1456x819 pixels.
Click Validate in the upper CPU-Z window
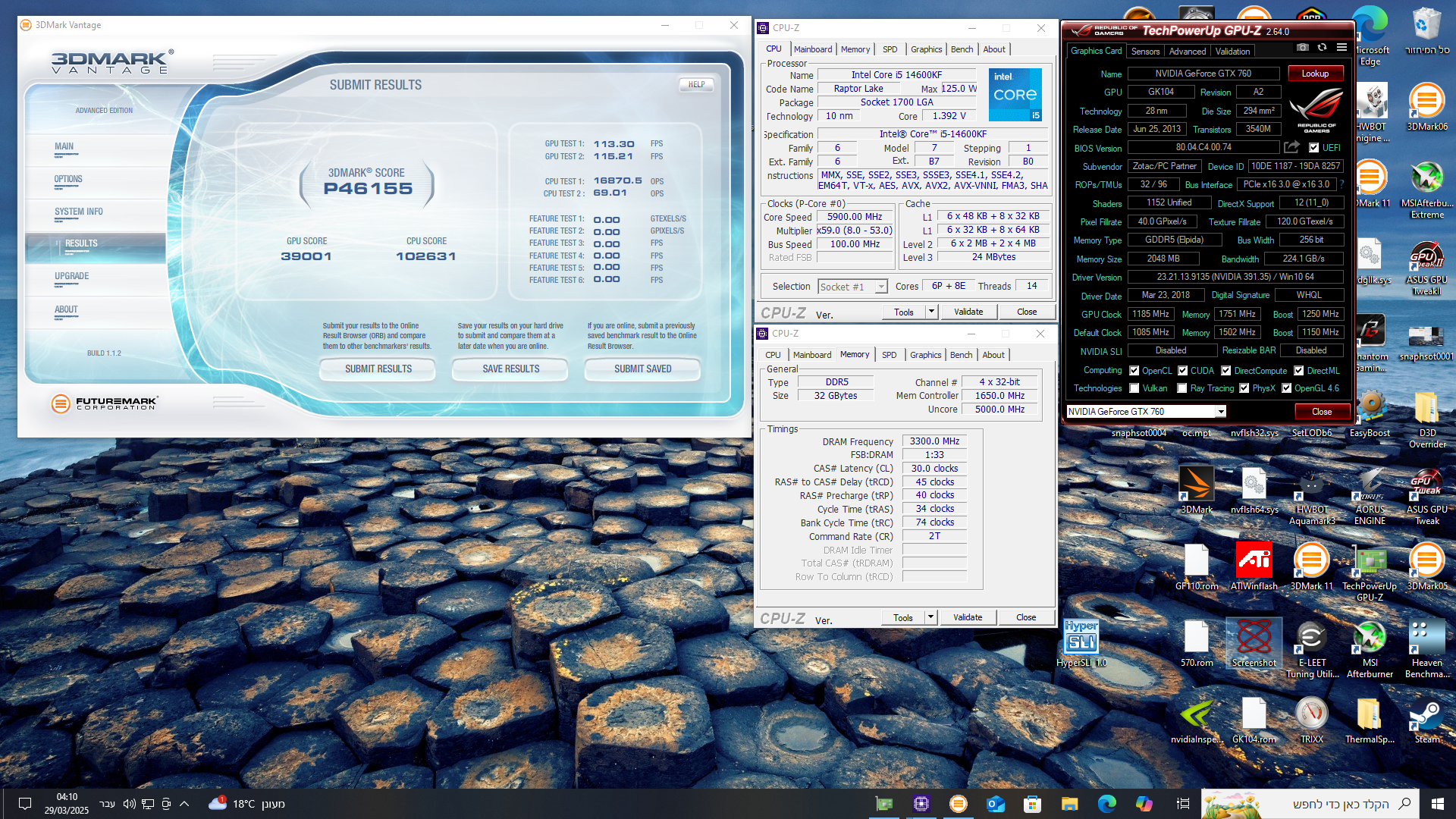(968, 312)
